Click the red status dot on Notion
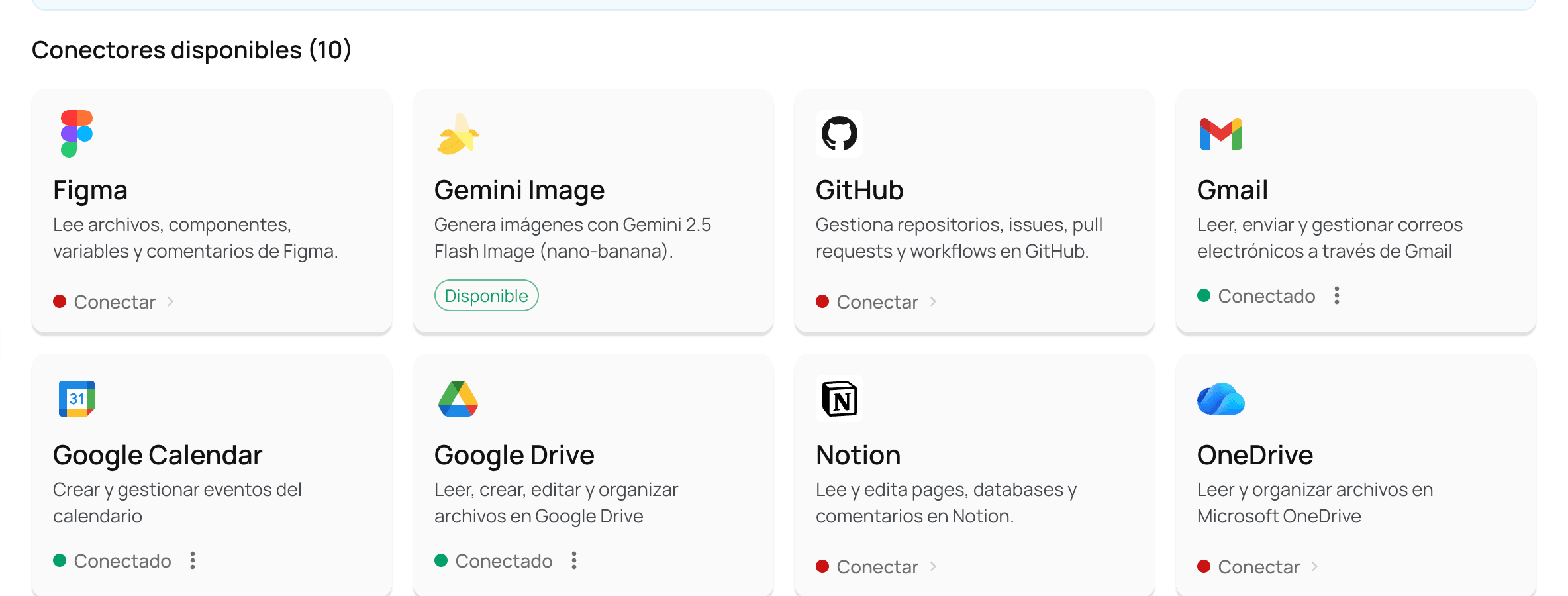Screen dimensions: 1568x596 822,566
